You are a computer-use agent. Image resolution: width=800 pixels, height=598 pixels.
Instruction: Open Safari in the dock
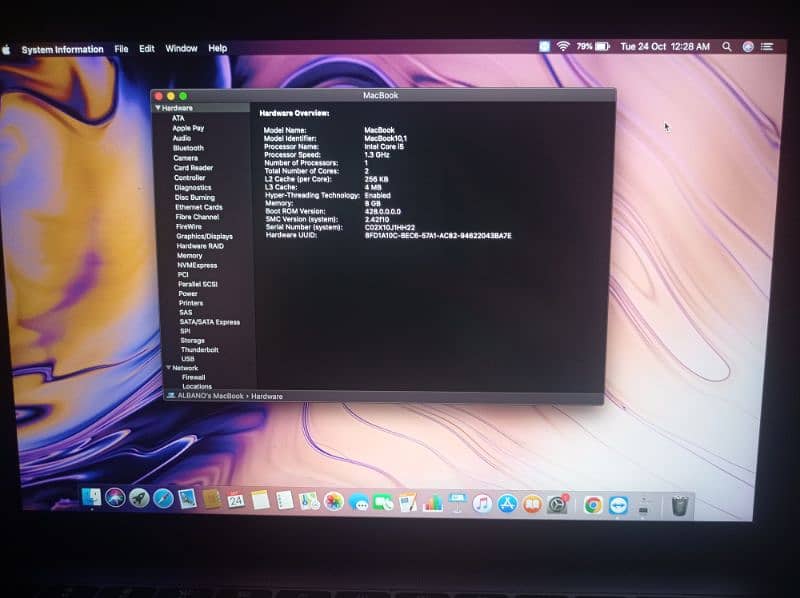coord(163,498)
